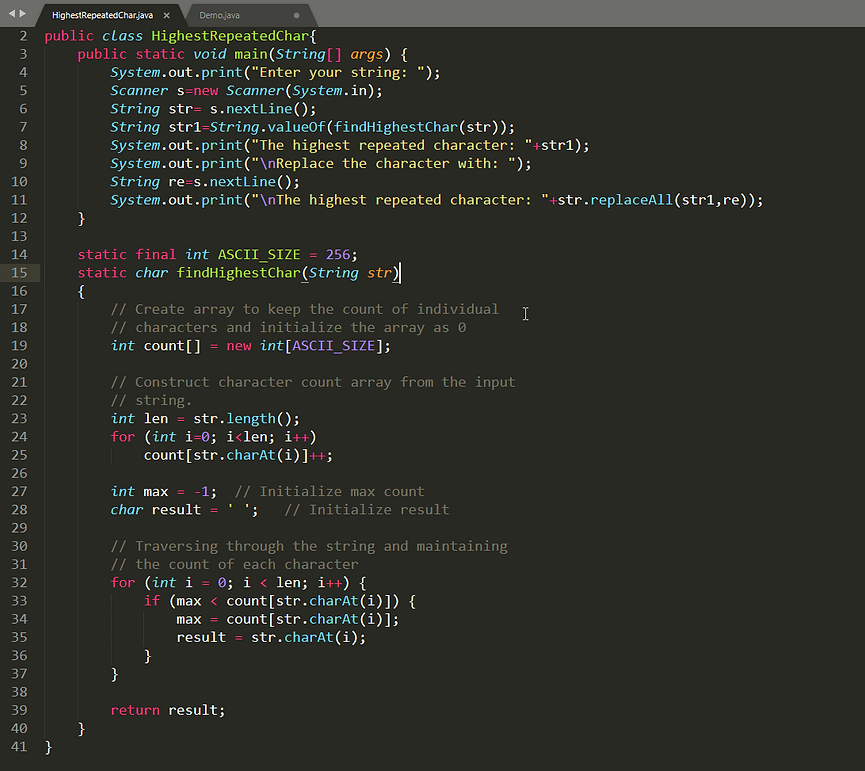865x771 pixels.
Task: Click 'count[str.charAt(i)]++' on line 25
Action: (x=234, y=454)
